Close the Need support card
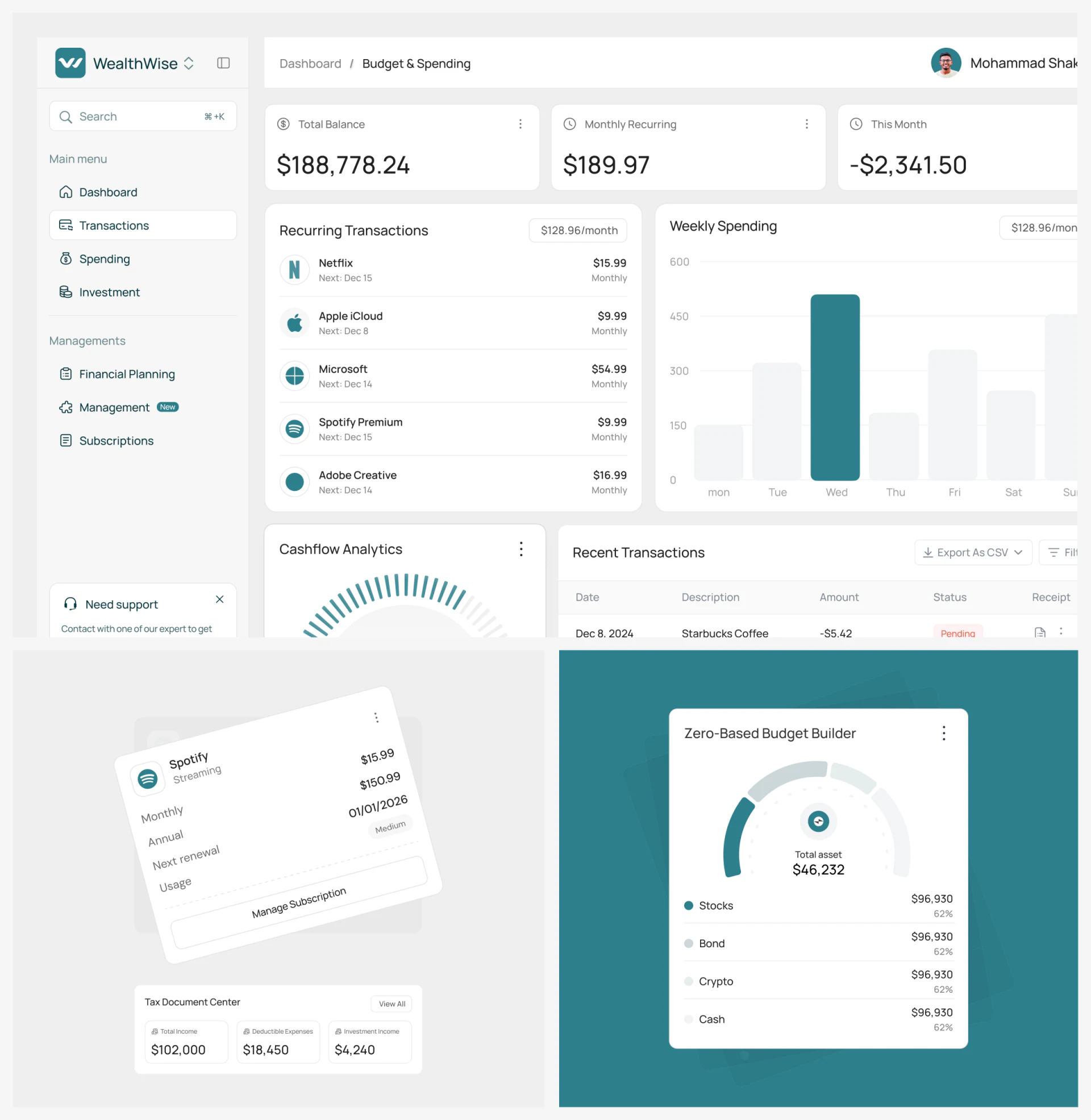The width and height of the screenshot is (1091, 1120). pos(219,599)
